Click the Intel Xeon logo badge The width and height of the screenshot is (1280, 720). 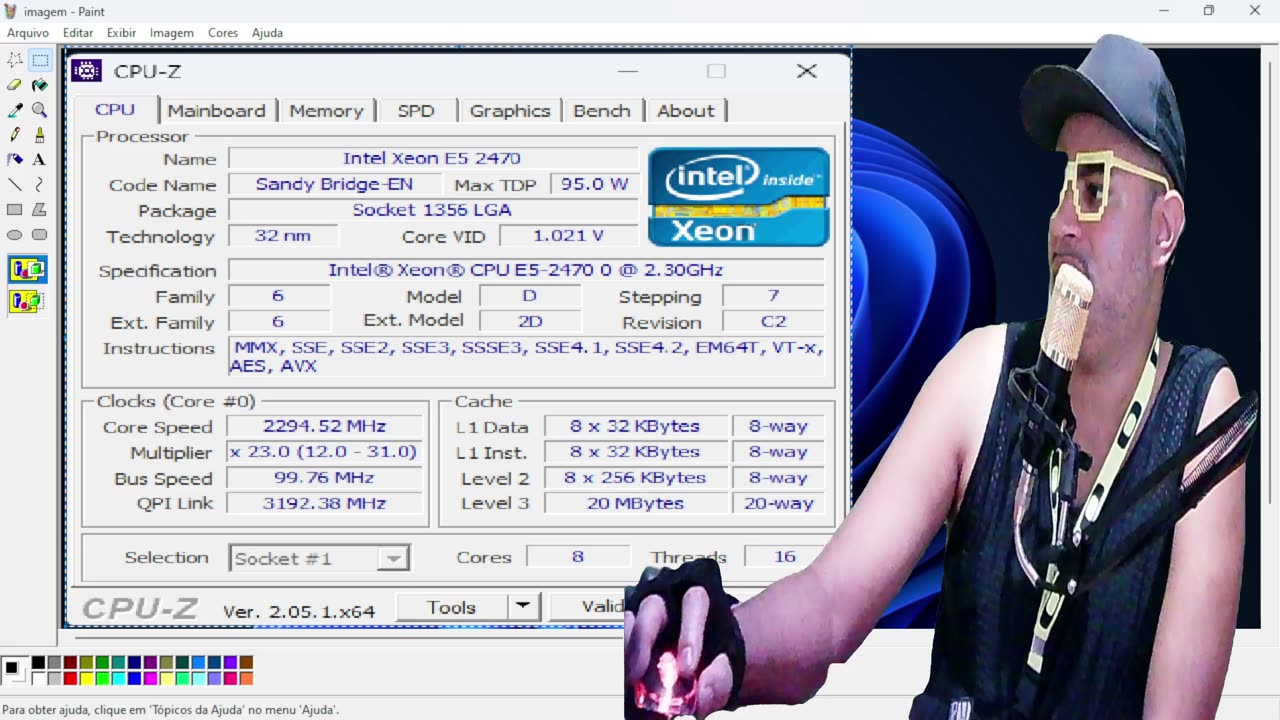coord(739,197)
